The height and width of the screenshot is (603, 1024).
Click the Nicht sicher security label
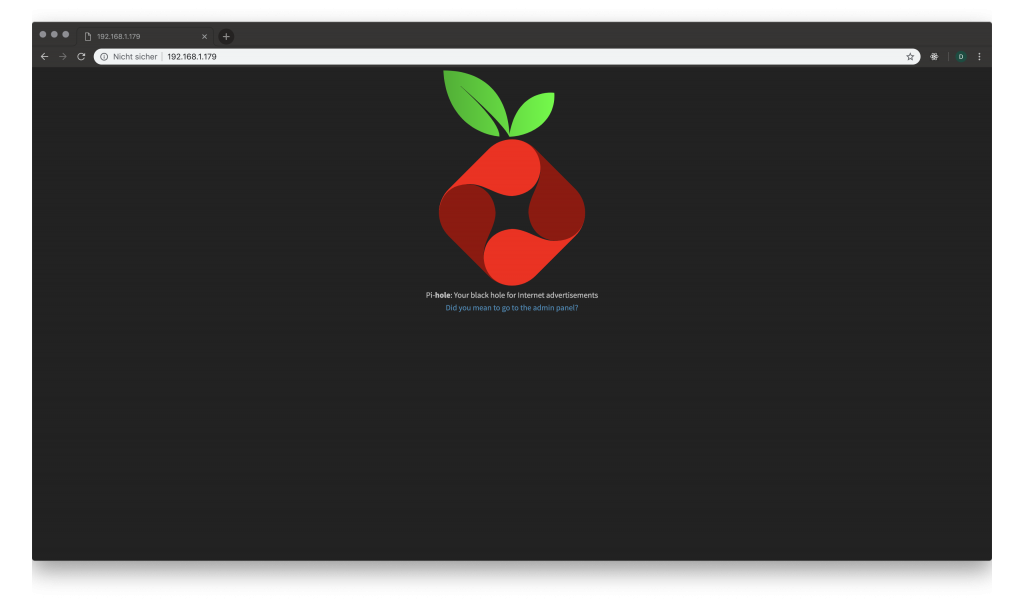click(x=135, y=57)
